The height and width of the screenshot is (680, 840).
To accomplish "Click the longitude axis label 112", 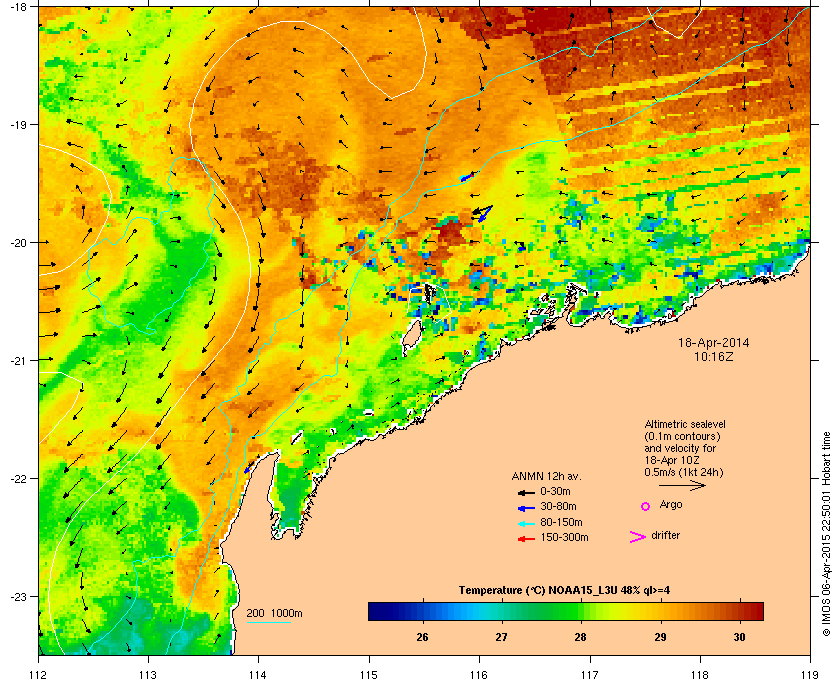I will tap(39, 675).
